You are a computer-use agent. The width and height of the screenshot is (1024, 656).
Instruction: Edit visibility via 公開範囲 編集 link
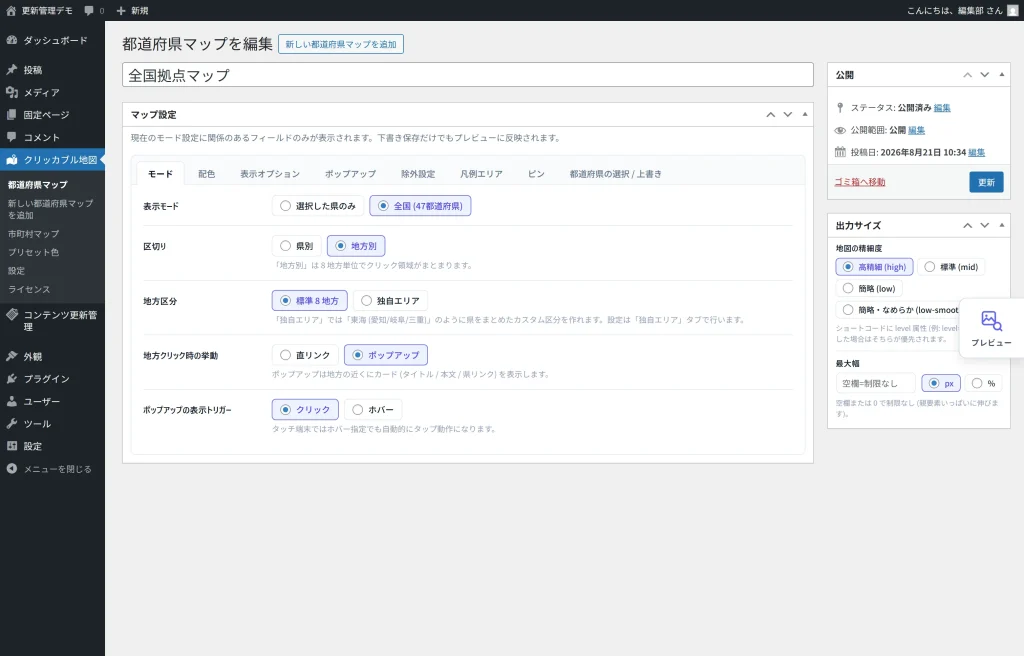[916, 130]
